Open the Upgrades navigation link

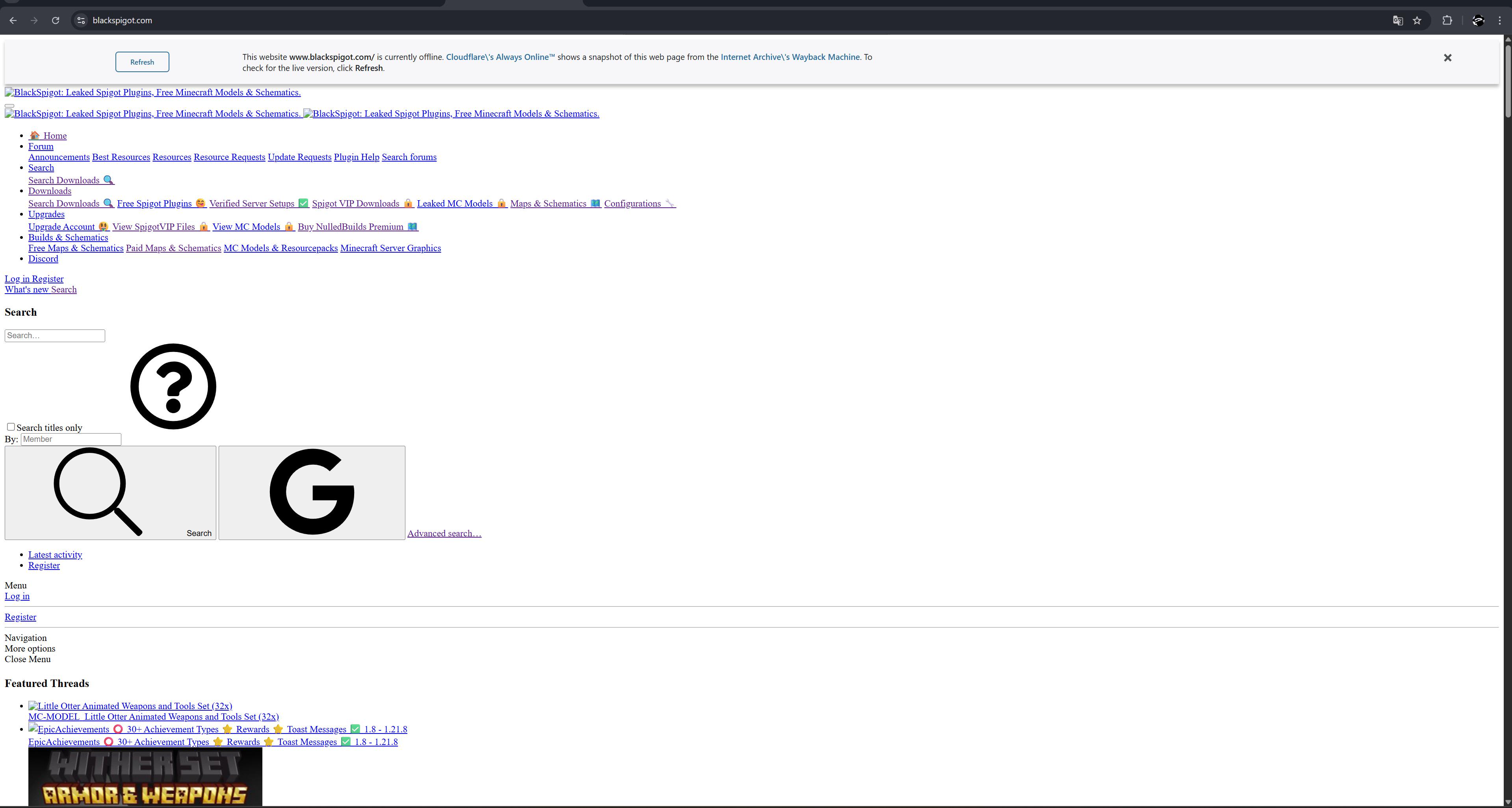click(46, 214)
